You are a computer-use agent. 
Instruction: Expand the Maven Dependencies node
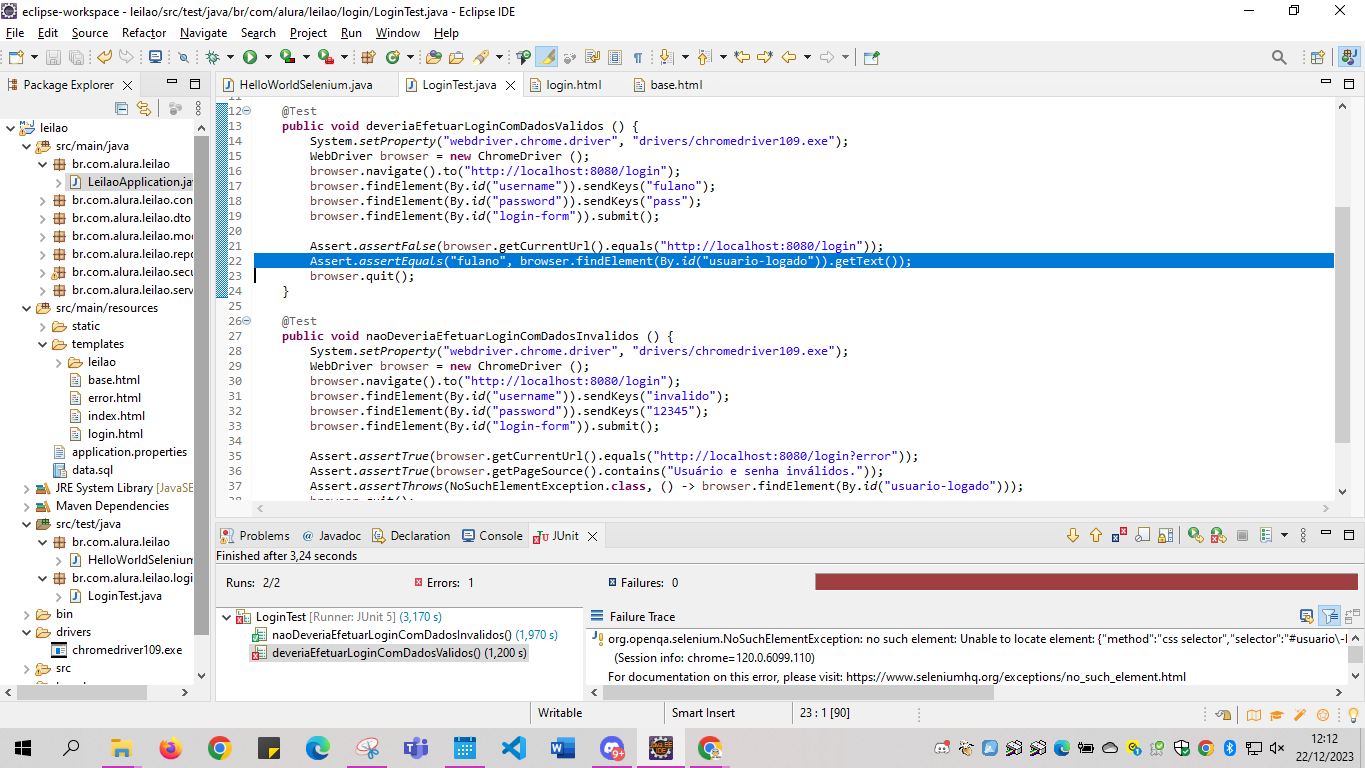point(27,506)
